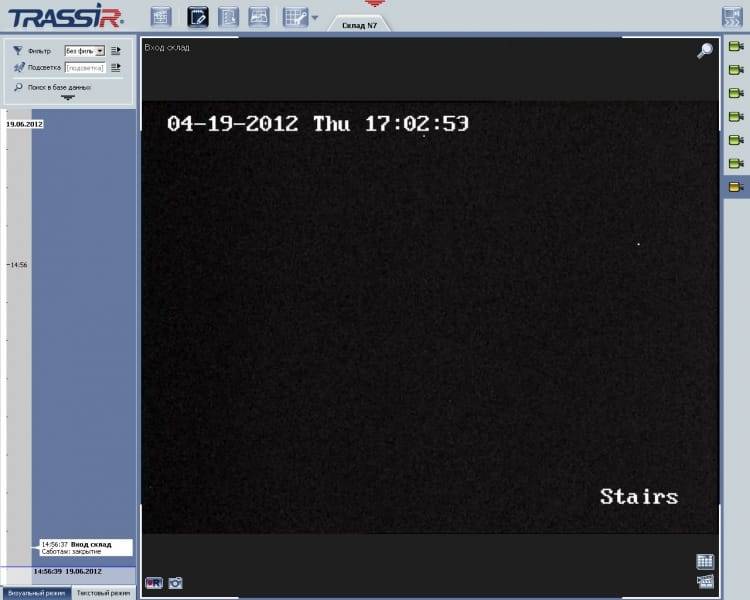Click the Подсветка highlight input field
Screen dimensions: 750x600
coord(85,68)
